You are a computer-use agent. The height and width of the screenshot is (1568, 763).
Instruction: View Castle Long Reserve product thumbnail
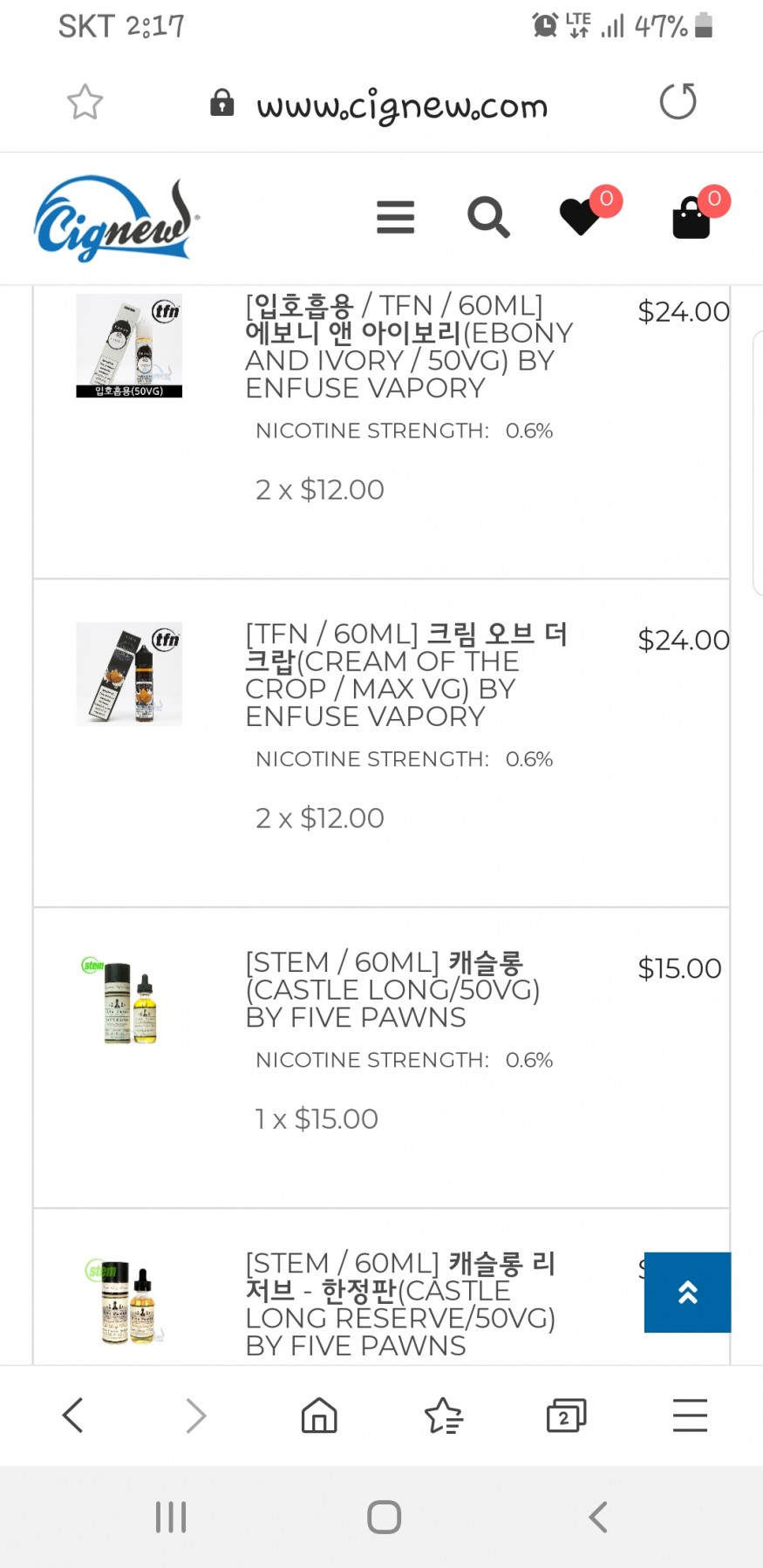pos(129,1302)
